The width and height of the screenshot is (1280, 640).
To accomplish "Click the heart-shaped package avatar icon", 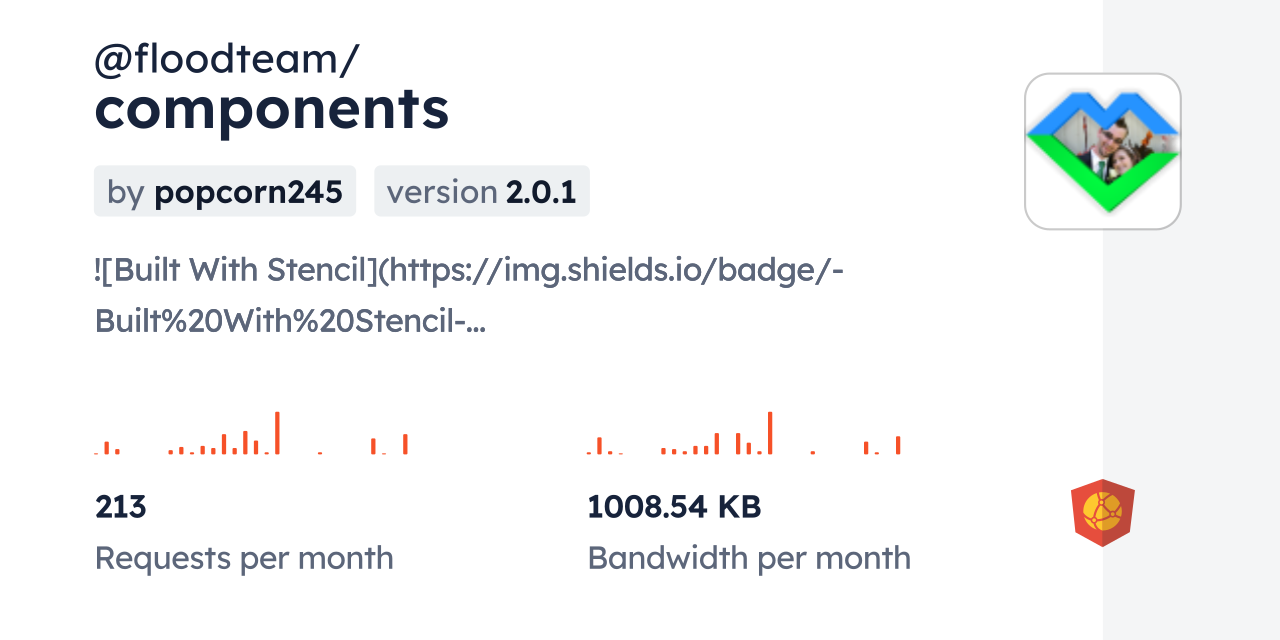I will tap(1103, 151).
